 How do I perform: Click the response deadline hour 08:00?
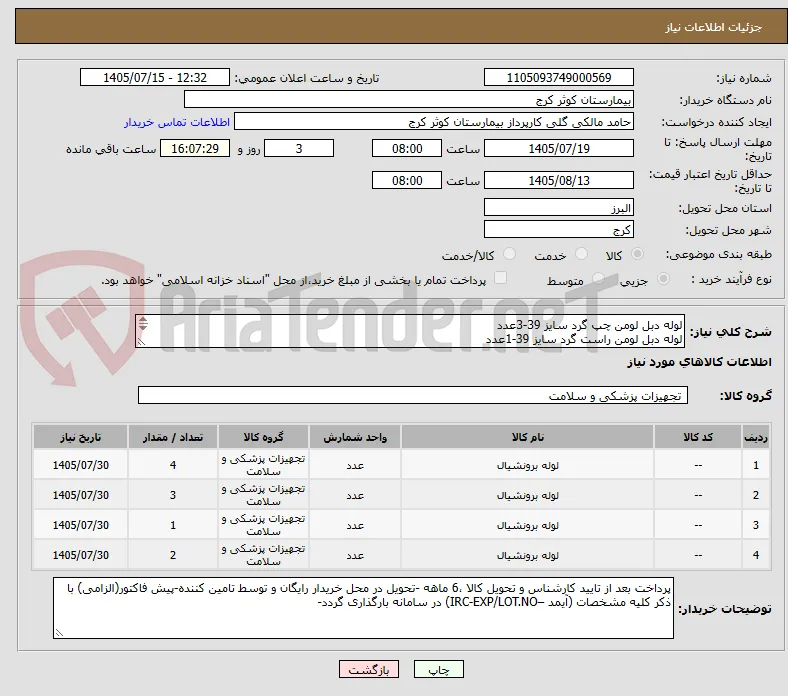[x=407, y=149]
